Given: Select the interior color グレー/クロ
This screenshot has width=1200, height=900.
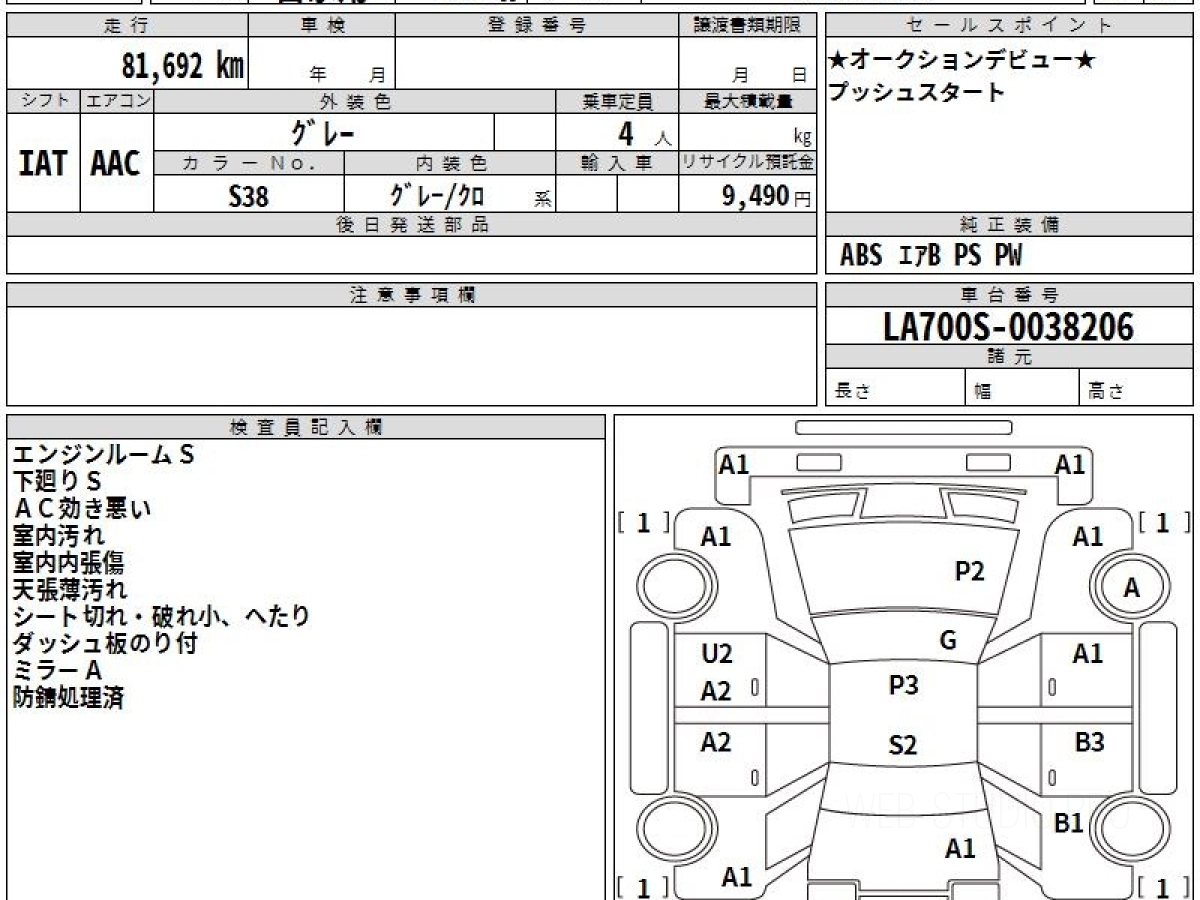Looking at the screenshot, I should (x=438, y=196).
